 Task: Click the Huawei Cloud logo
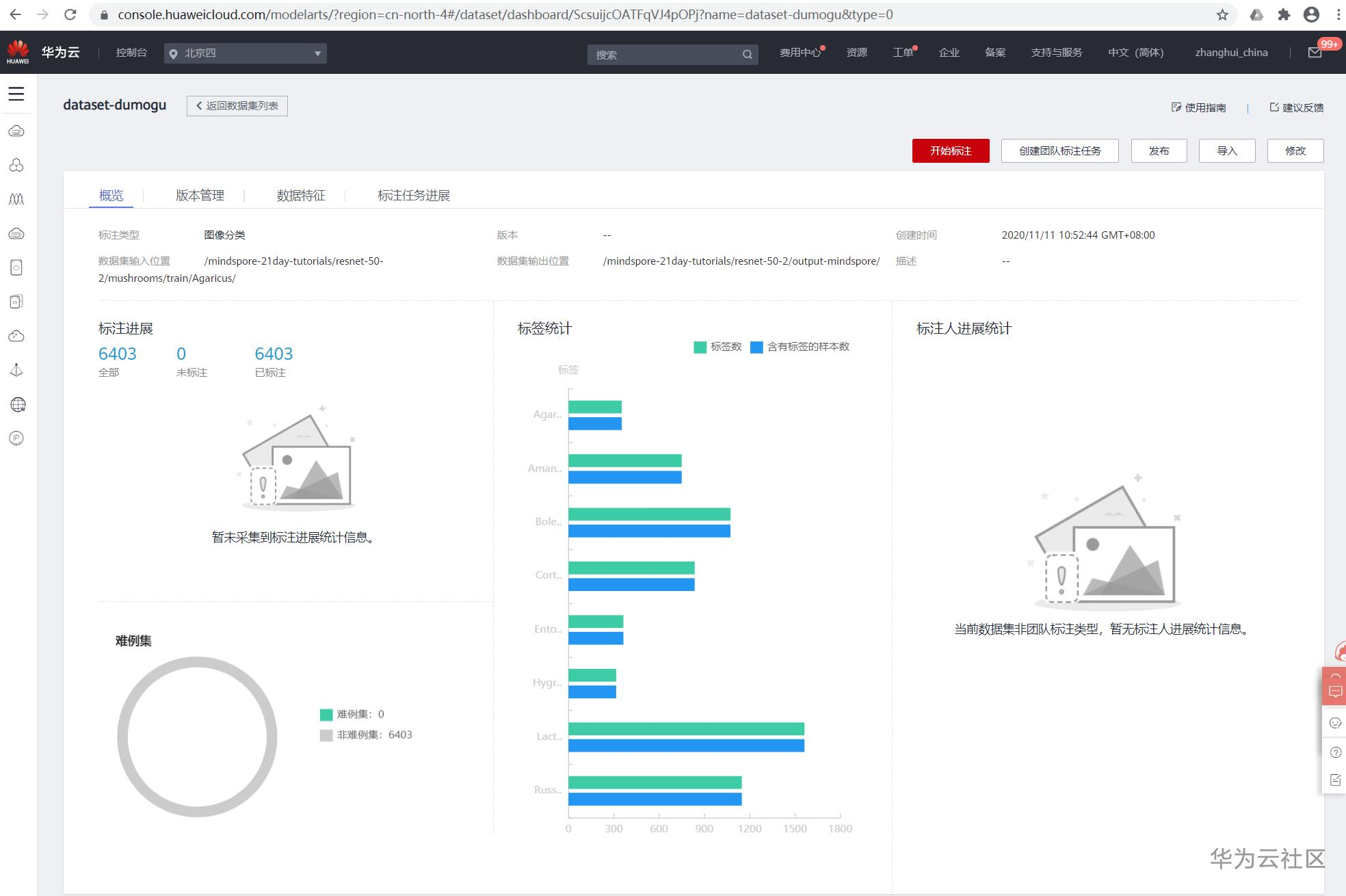(18, 52)
